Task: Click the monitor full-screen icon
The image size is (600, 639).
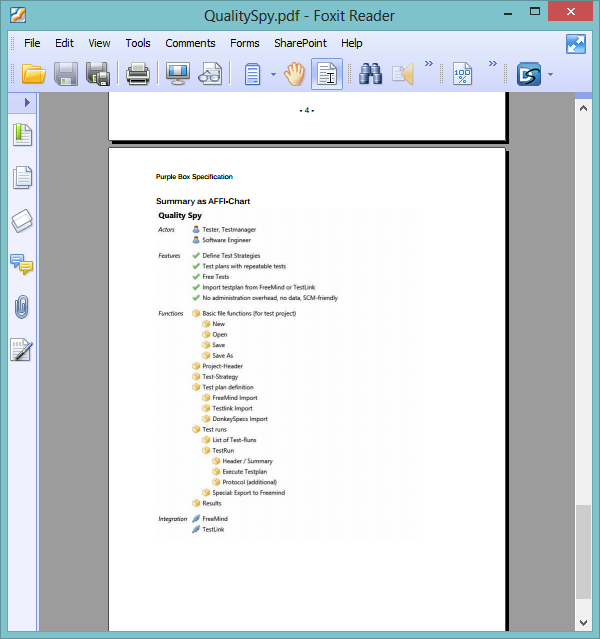Action: [x=178, y=74]
